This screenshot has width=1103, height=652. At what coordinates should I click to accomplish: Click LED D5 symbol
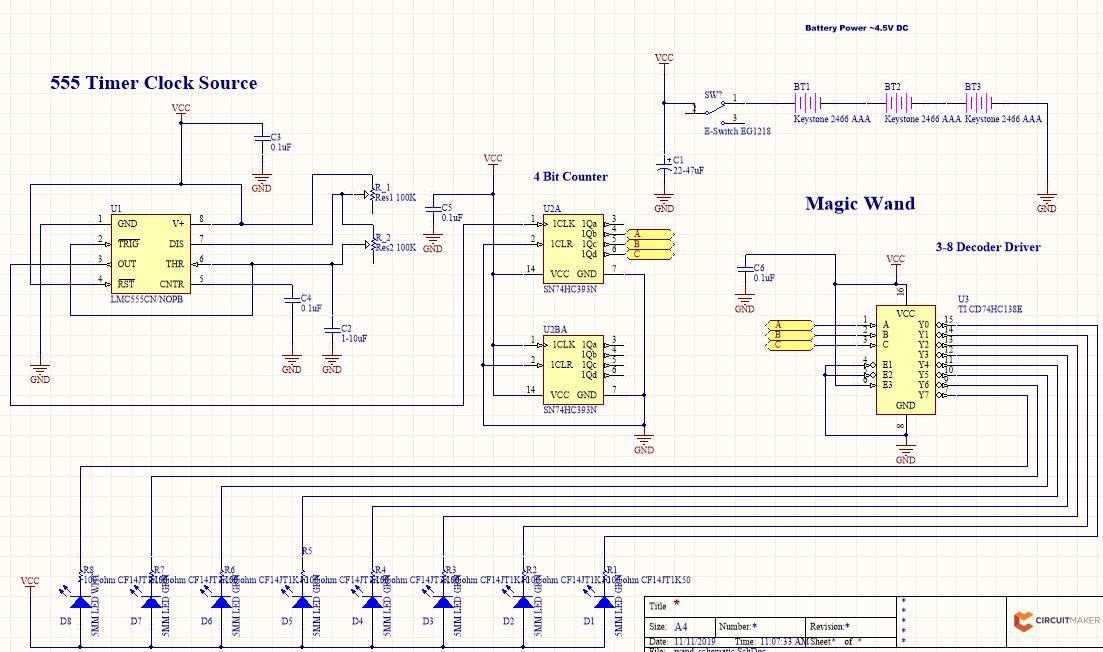302,602
